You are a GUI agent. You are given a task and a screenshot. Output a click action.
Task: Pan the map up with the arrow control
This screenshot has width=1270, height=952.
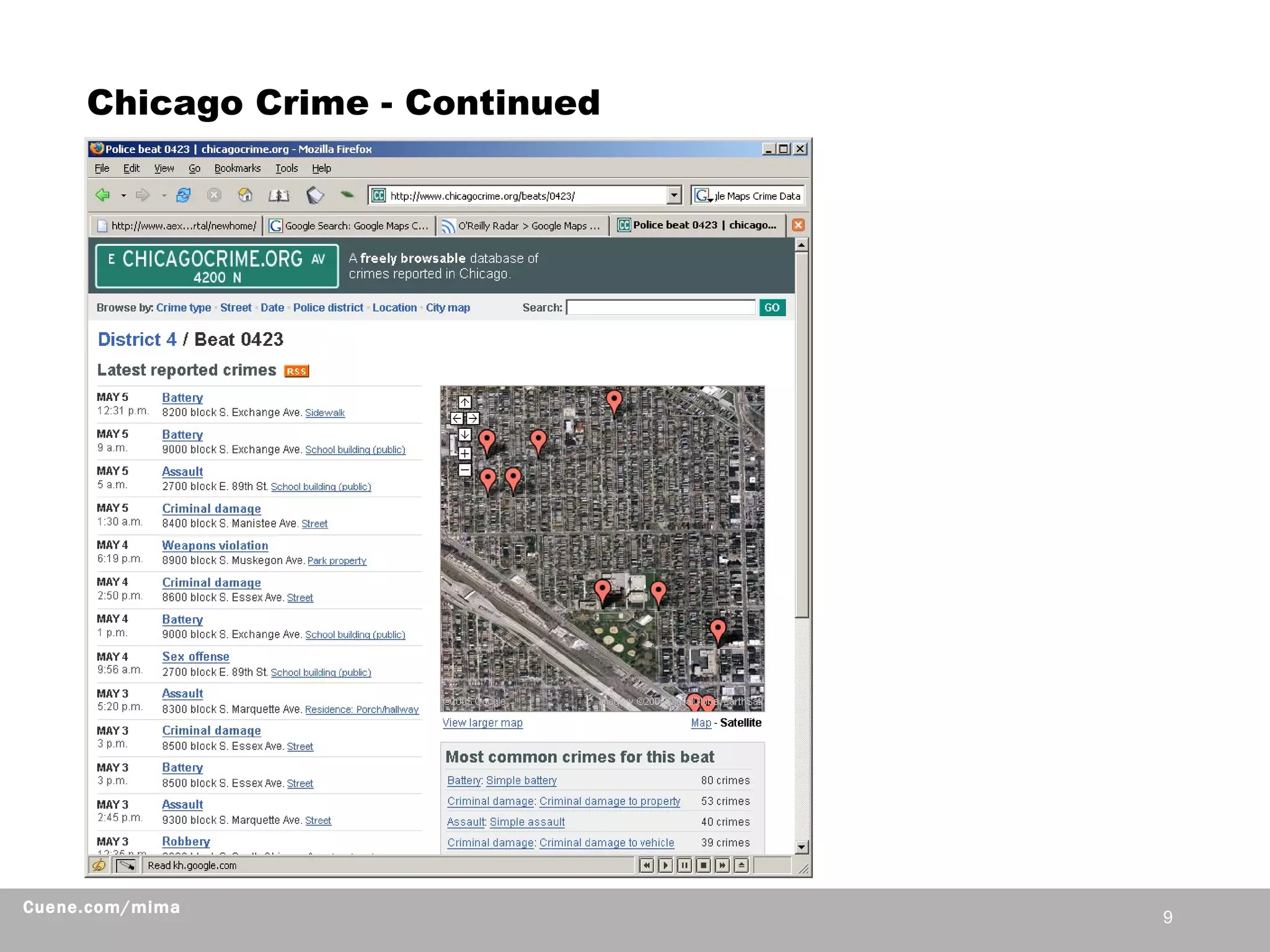click(464, 402)
